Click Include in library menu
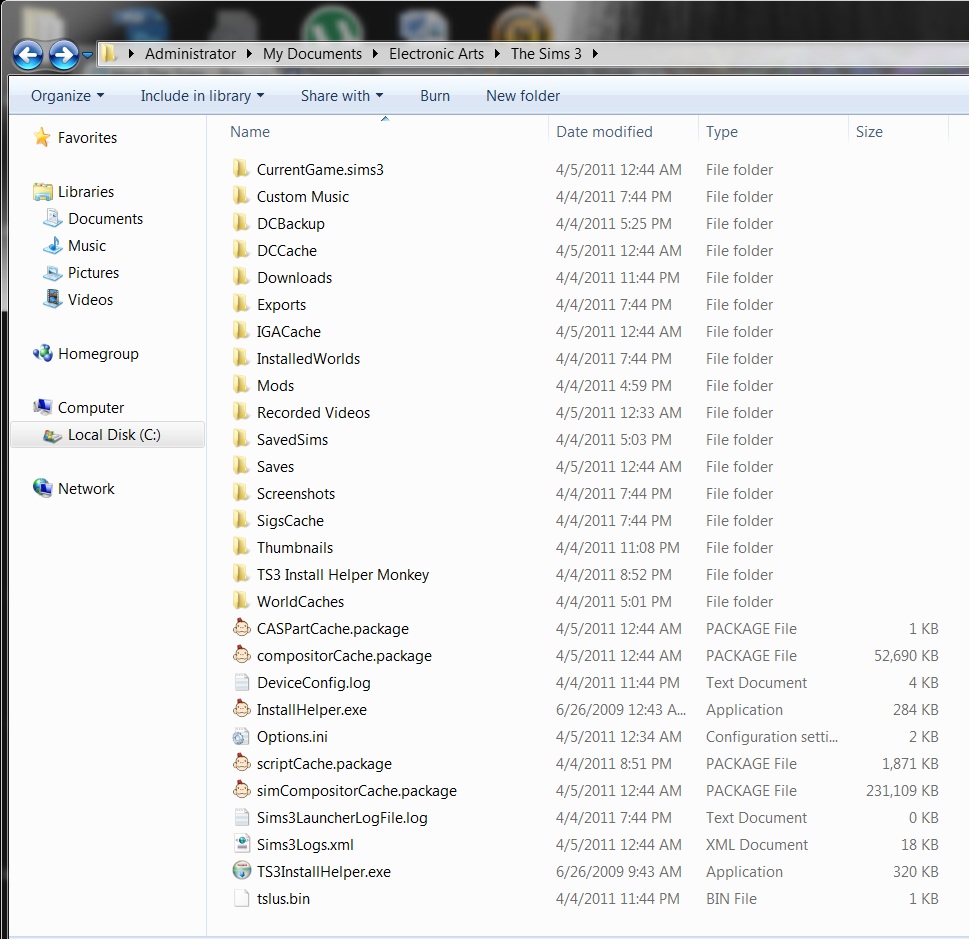Image resolution: width=970 pixels, height=939 pixels. (x=202, y=96)
